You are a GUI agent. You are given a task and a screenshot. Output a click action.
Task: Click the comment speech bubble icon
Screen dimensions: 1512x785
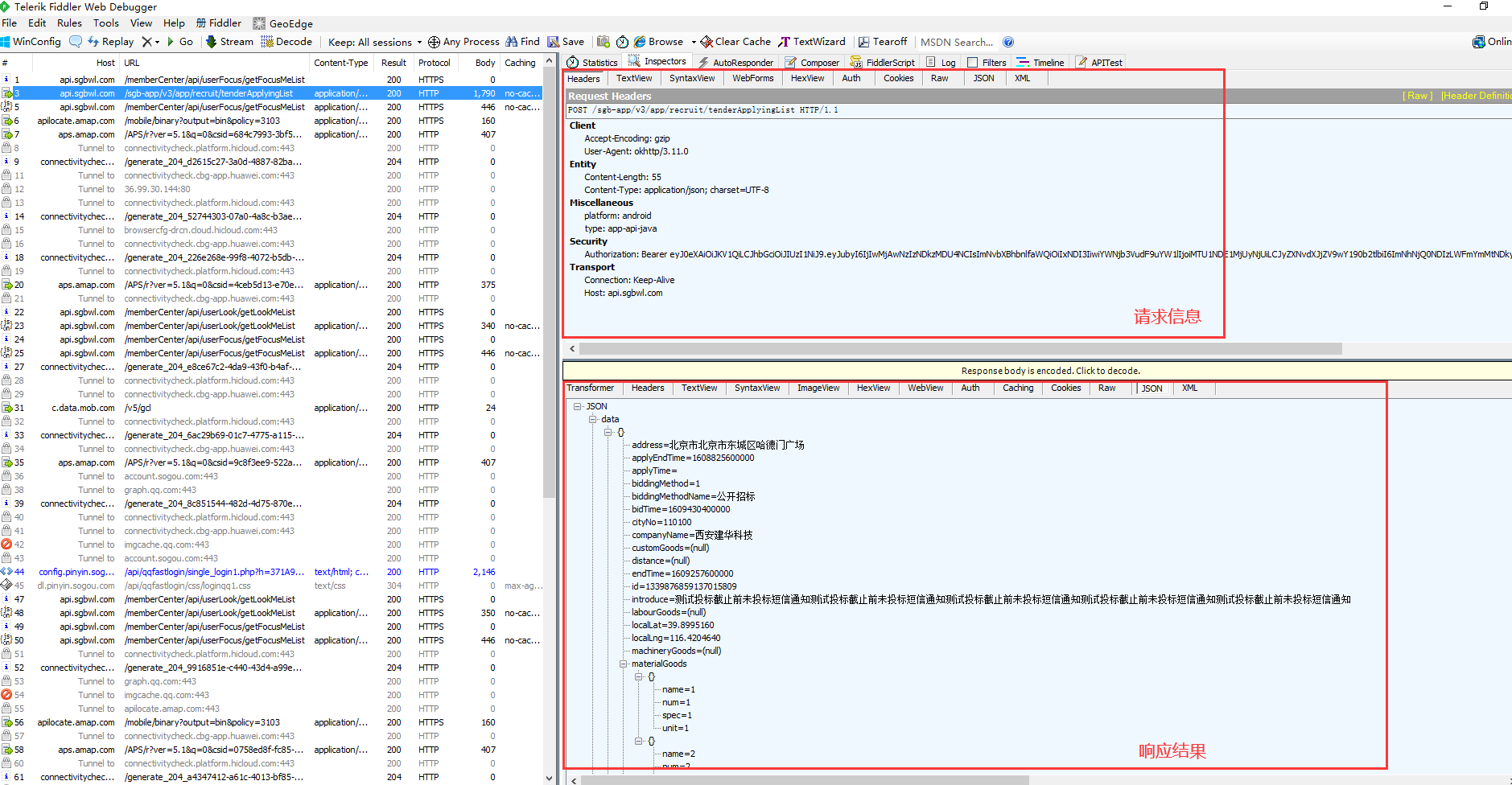click(x=76, y=42)
